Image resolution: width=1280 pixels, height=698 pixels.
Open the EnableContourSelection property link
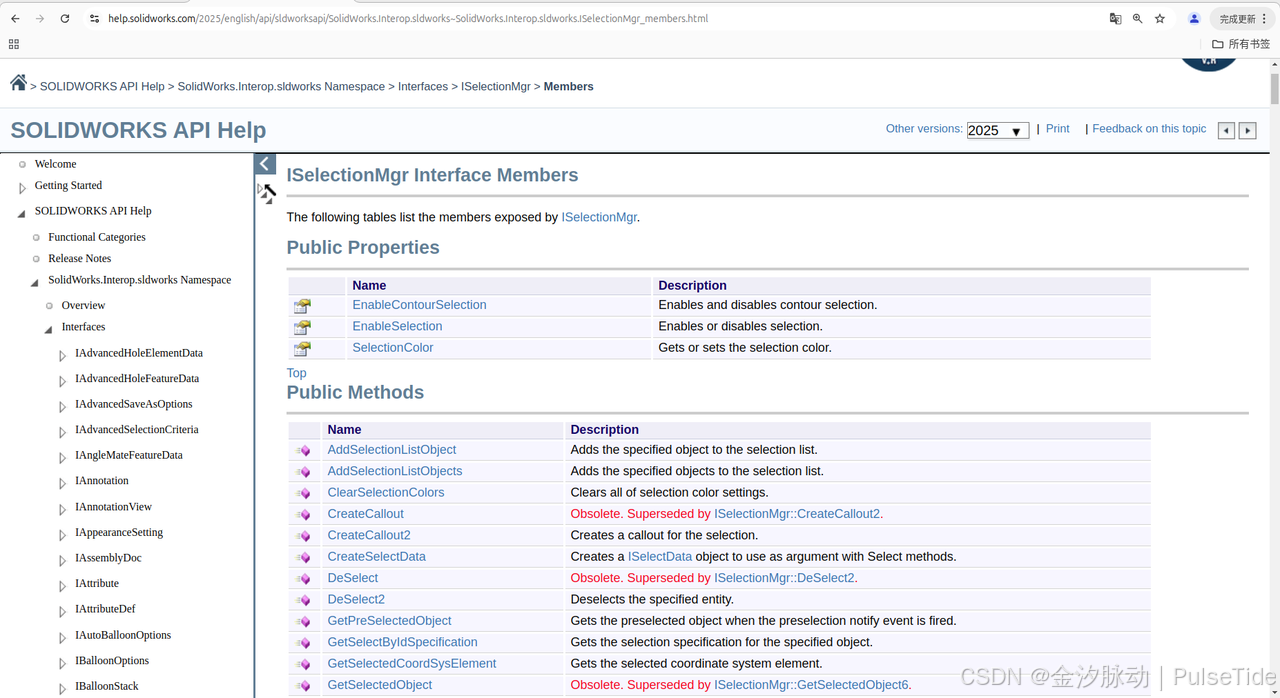[x=419, y=305]
